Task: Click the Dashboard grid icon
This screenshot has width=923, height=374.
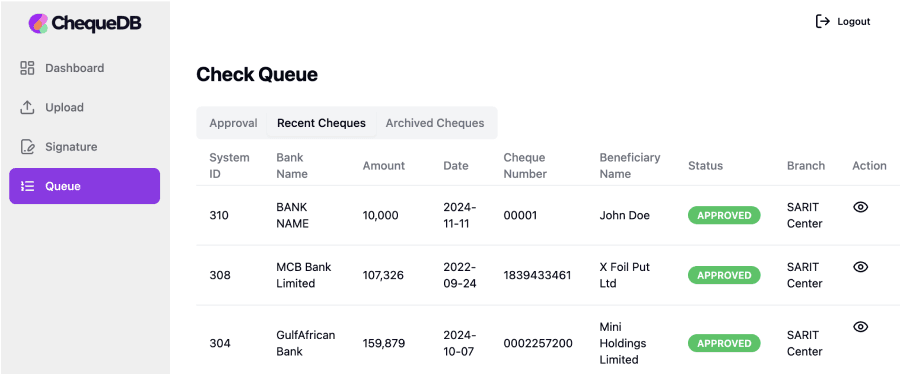Action: click(27, 68)
